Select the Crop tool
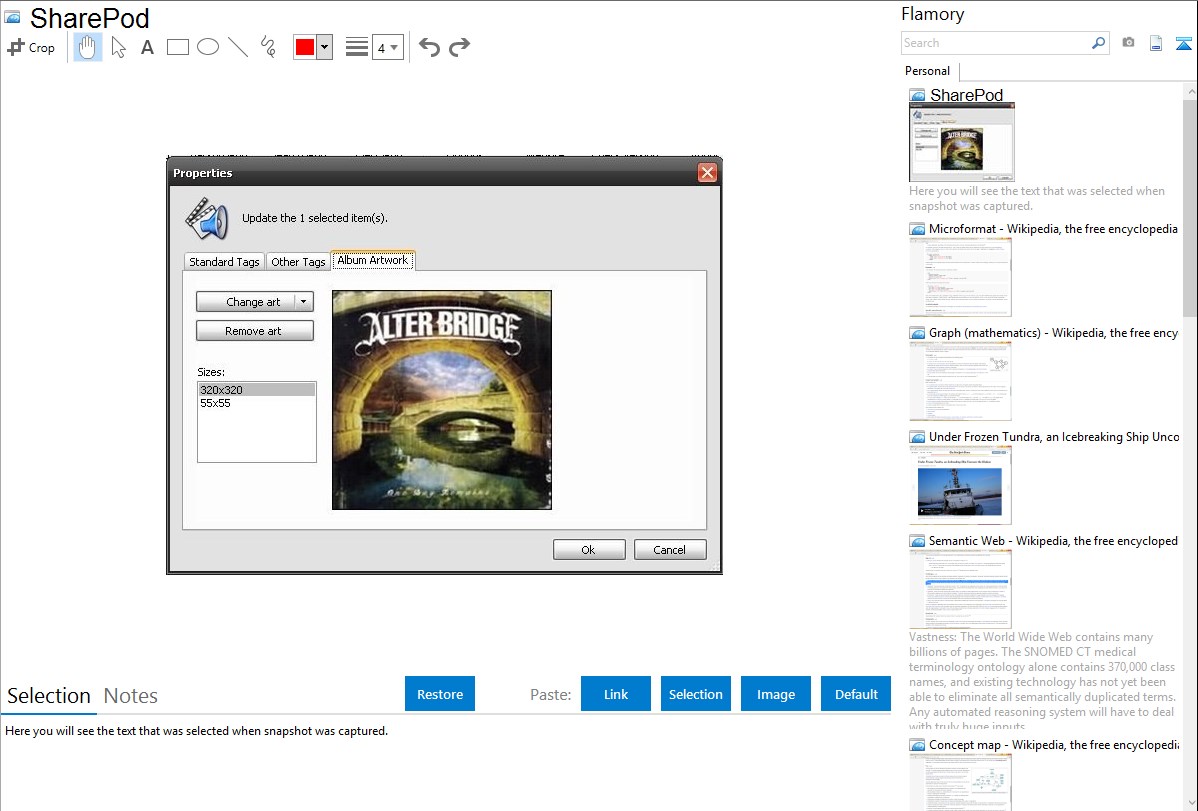 pyautogui.click(x=31, y=47)
